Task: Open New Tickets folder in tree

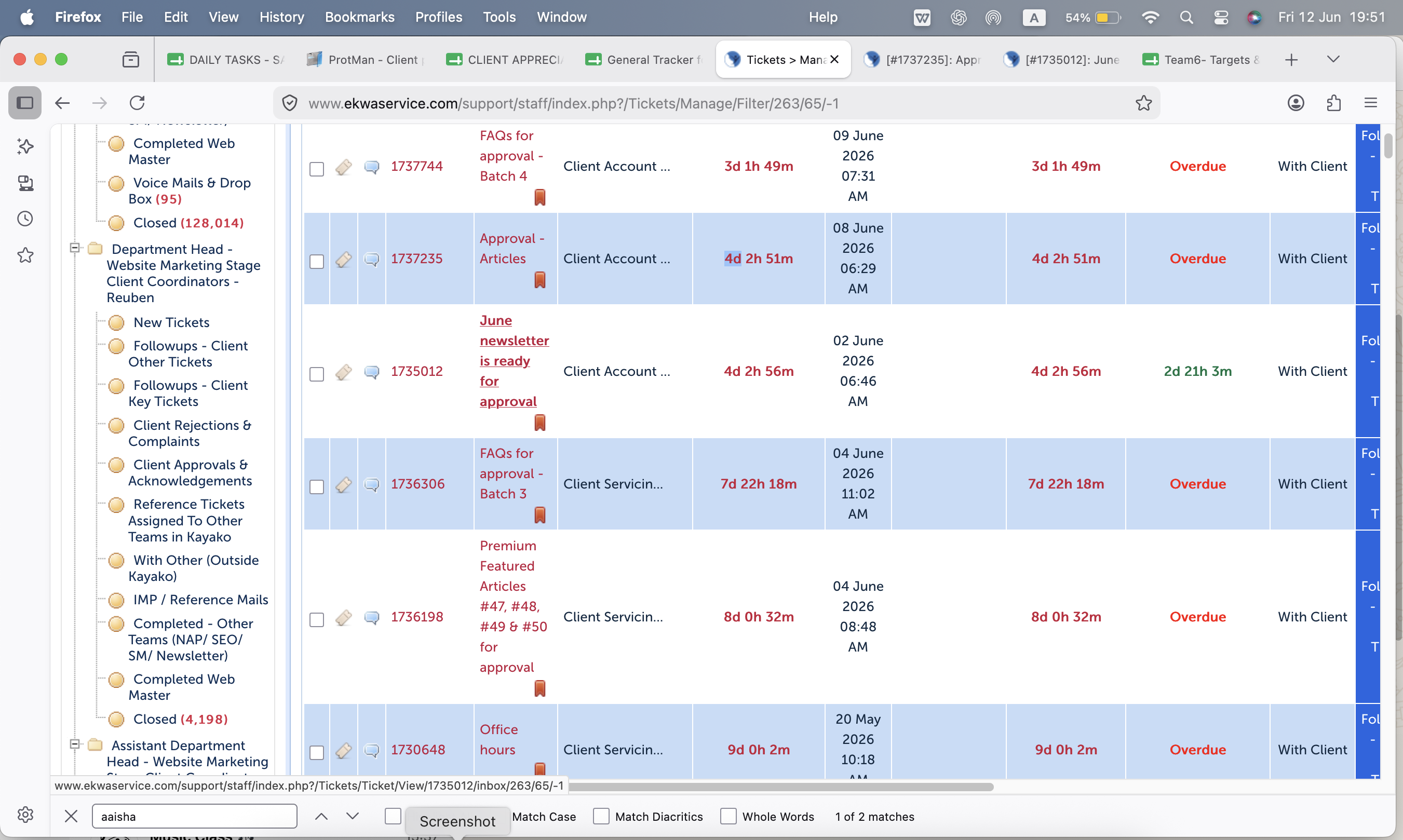Action: [x=171, y=322]
